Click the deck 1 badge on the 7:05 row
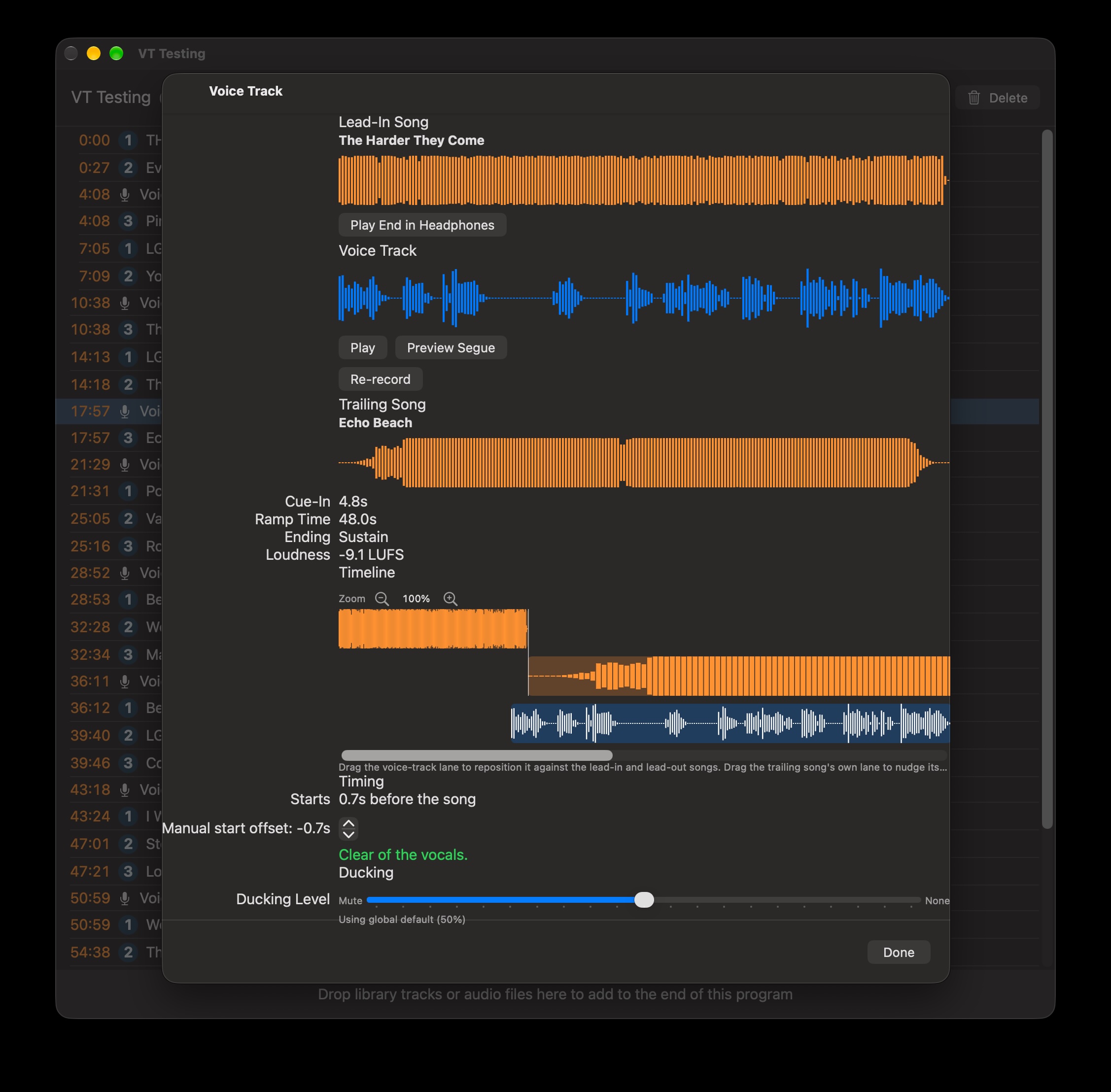 pos(128,248)
